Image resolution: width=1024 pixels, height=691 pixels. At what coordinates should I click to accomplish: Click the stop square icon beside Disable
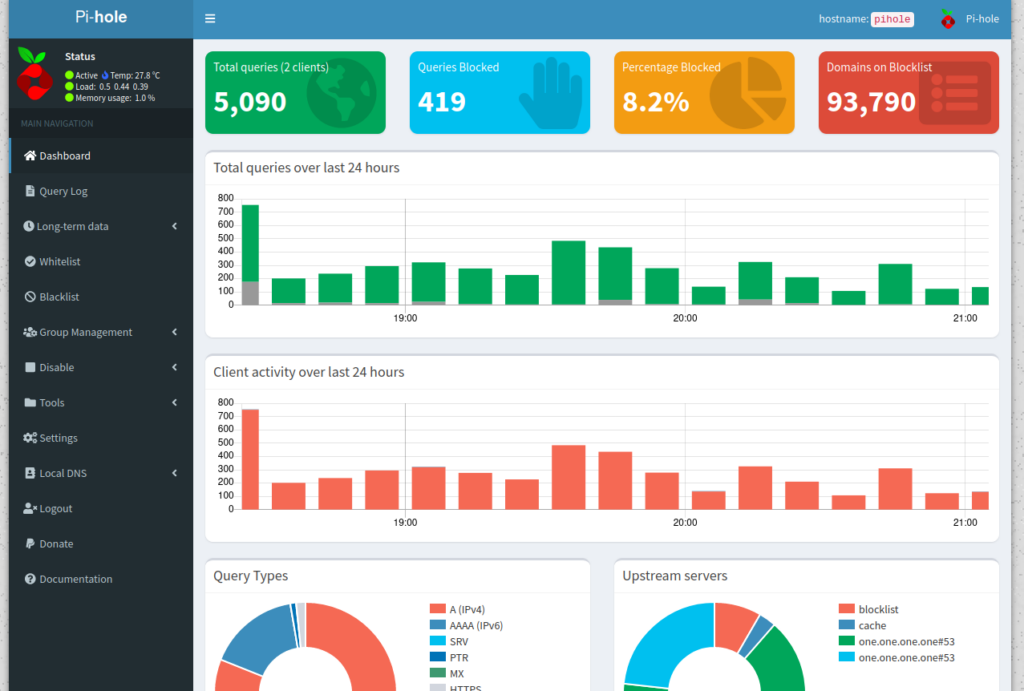click(x=30, y=367)
